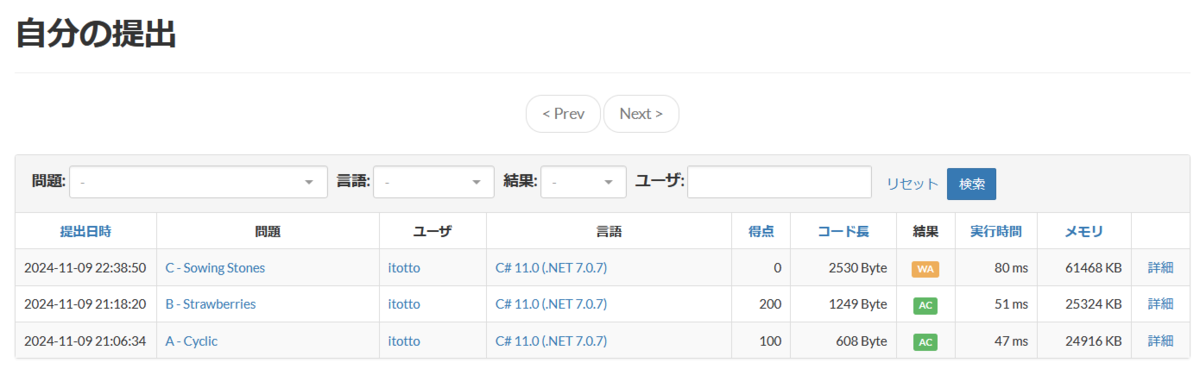Open the 結果 result filter dropdown
The image size is (1200, 369).
(x=584, y=182)
